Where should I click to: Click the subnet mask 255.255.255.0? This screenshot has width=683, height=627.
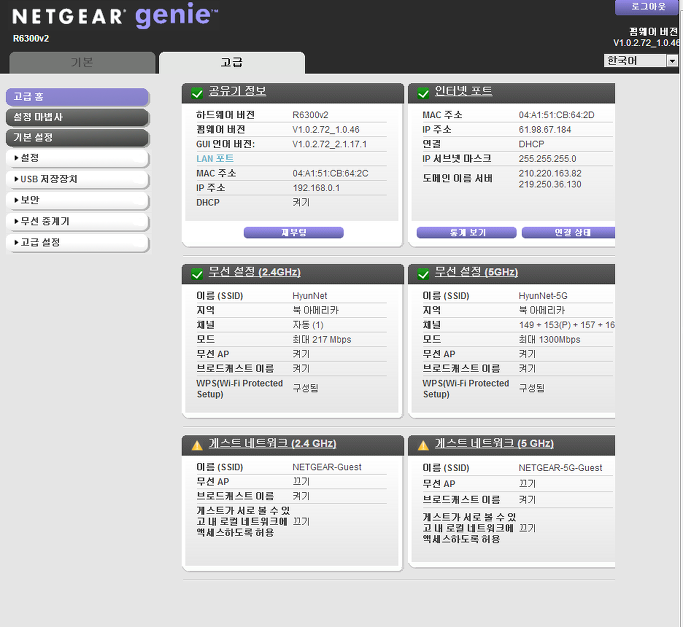click(548, 159)
